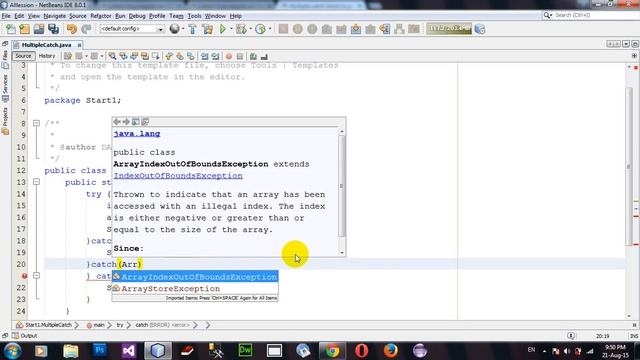Close the MultipleCatch.java tab

pyautogui.click(x=80, y=45)
